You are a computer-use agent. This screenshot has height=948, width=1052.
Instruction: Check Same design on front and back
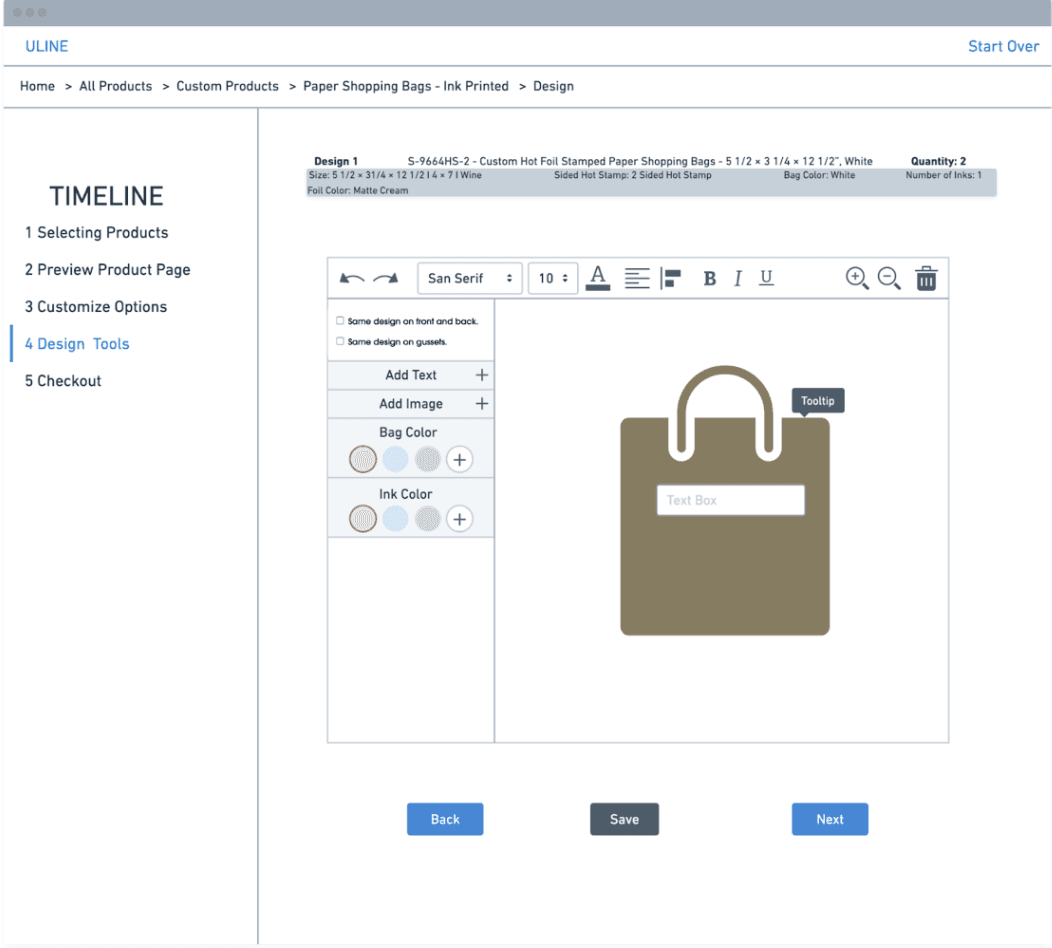click(340, 321)
